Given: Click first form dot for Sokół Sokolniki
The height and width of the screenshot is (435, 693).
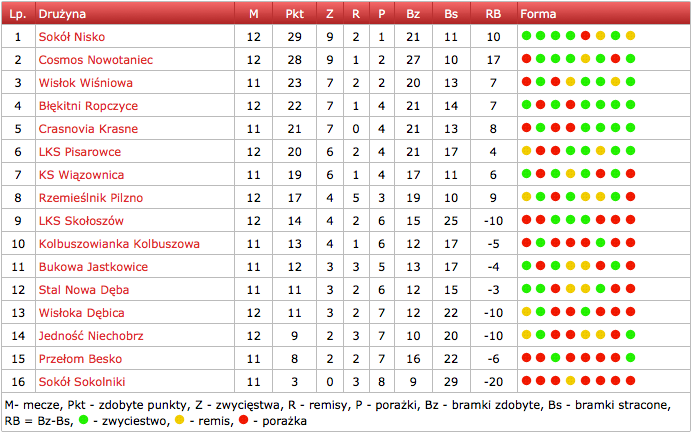Looking at the screenshot, I should [x=526, y=382].
